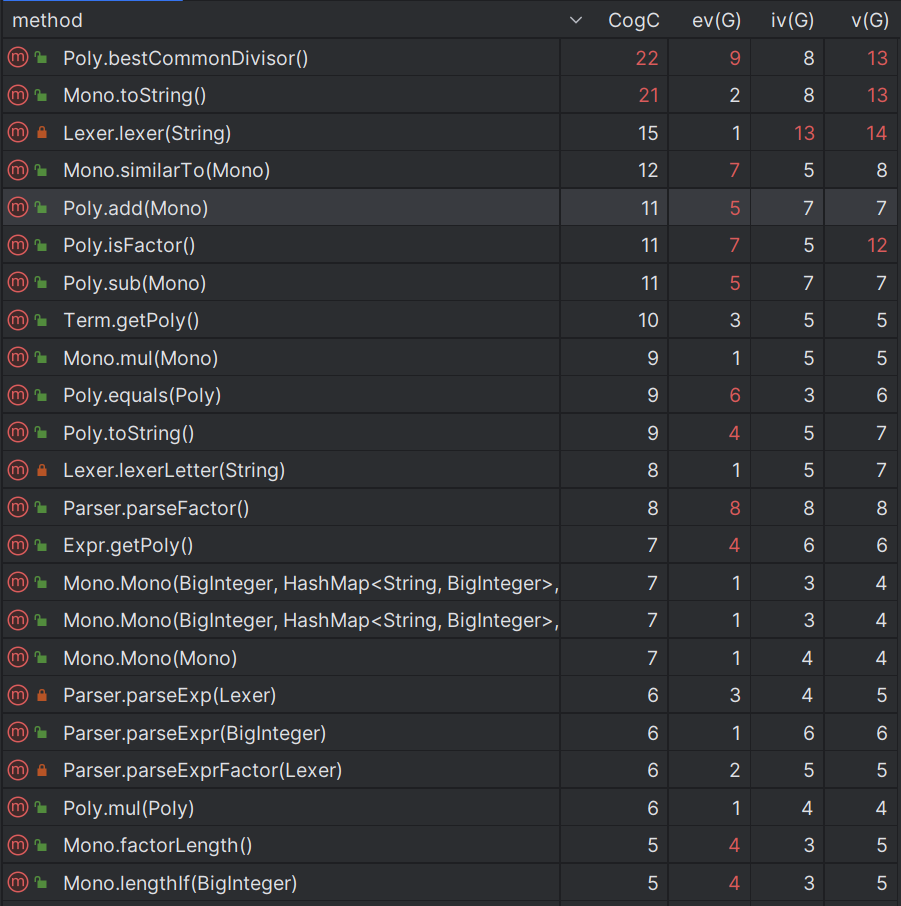This screenshot has width=901, height=906.
Task: Click the red method icon for Parser.parseExp(Lexer)
Action: pos(17,696)
